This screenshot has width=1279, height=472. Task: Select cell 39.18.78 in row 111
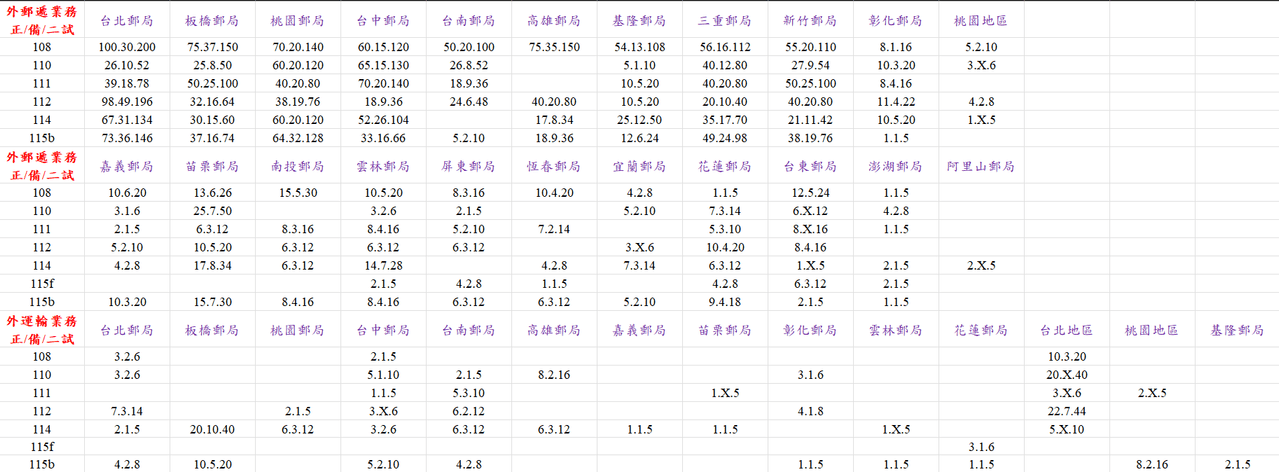click(x=127, y=83)
